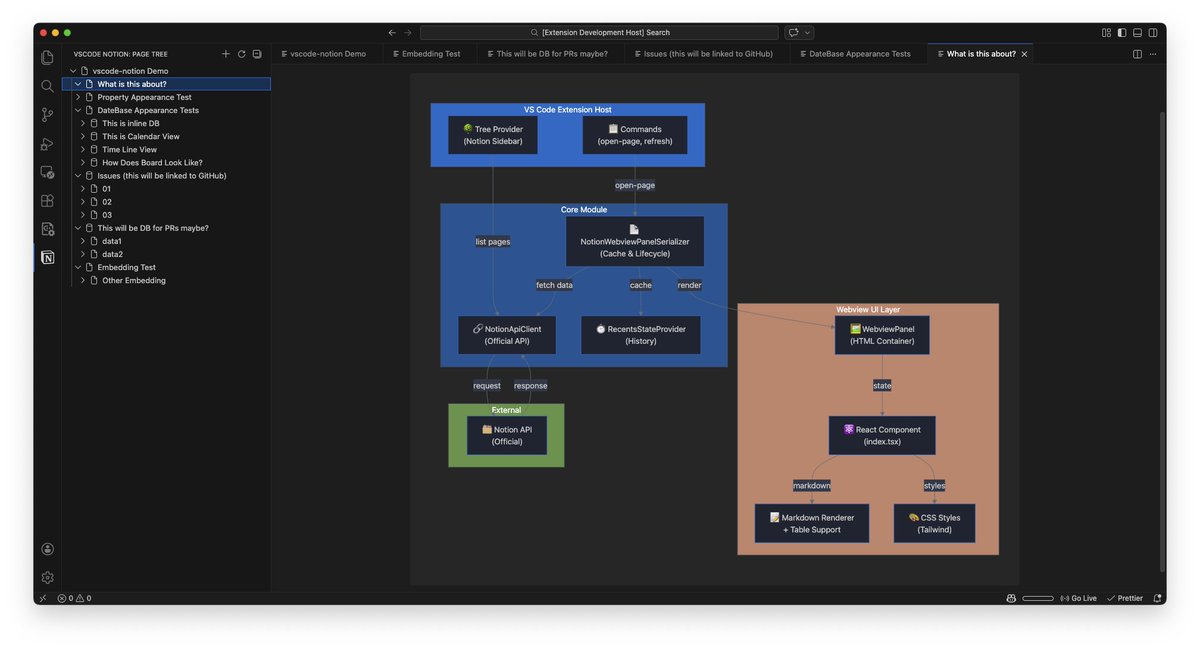1200x649 pixels.
Task: Toggle bottom panel visibility
Action: coord(1138,33)
